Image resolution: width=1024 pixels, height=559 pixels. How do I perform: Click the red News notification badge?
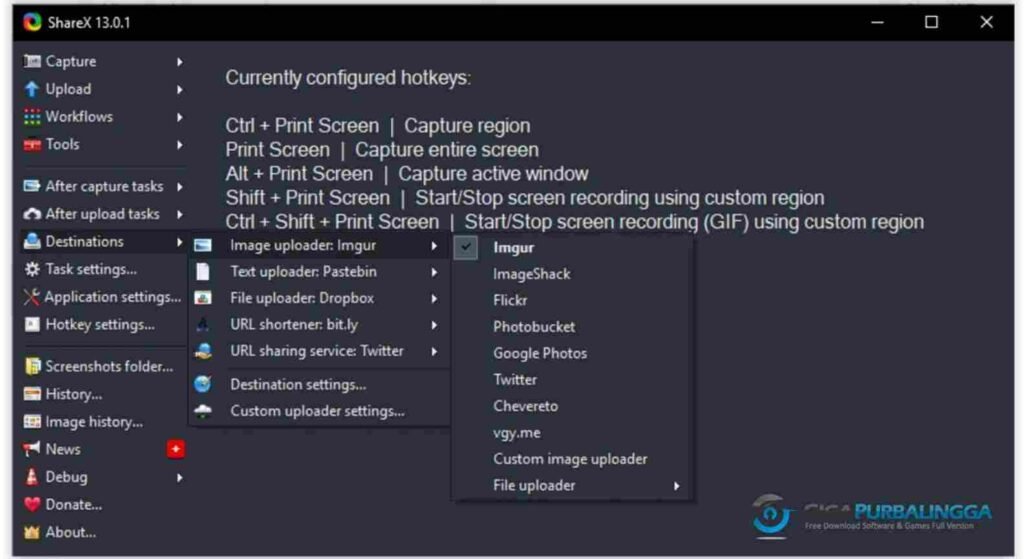click(x=176, y=449)
